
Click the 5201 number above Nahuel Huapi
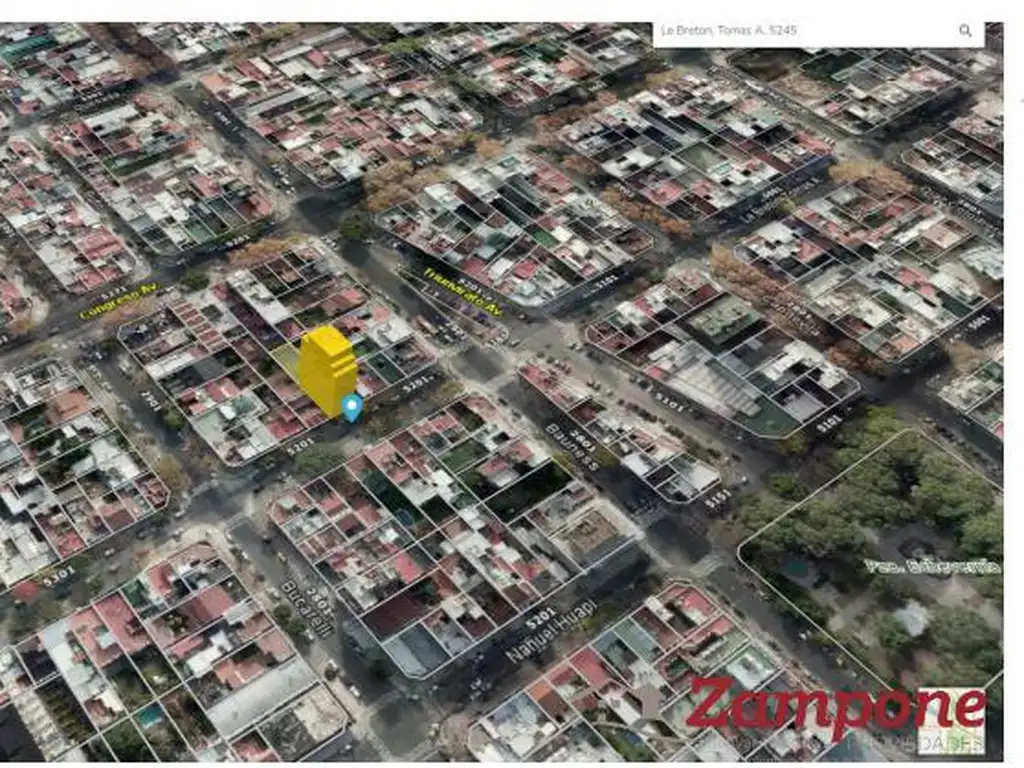pyautogui.click(x=540, y=620)
